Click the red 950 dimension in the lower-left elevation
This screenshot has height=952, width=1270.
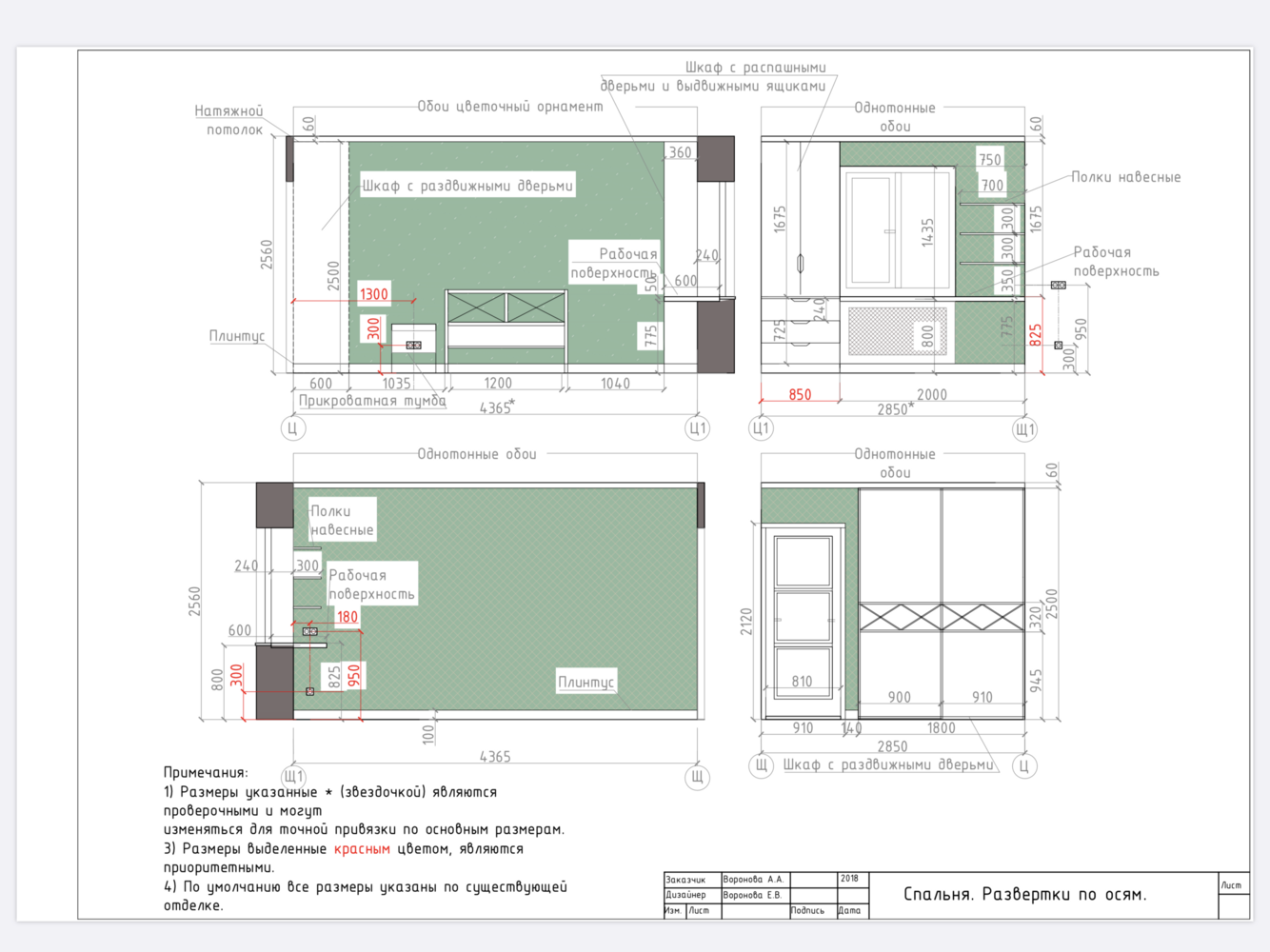coord(354,676)
